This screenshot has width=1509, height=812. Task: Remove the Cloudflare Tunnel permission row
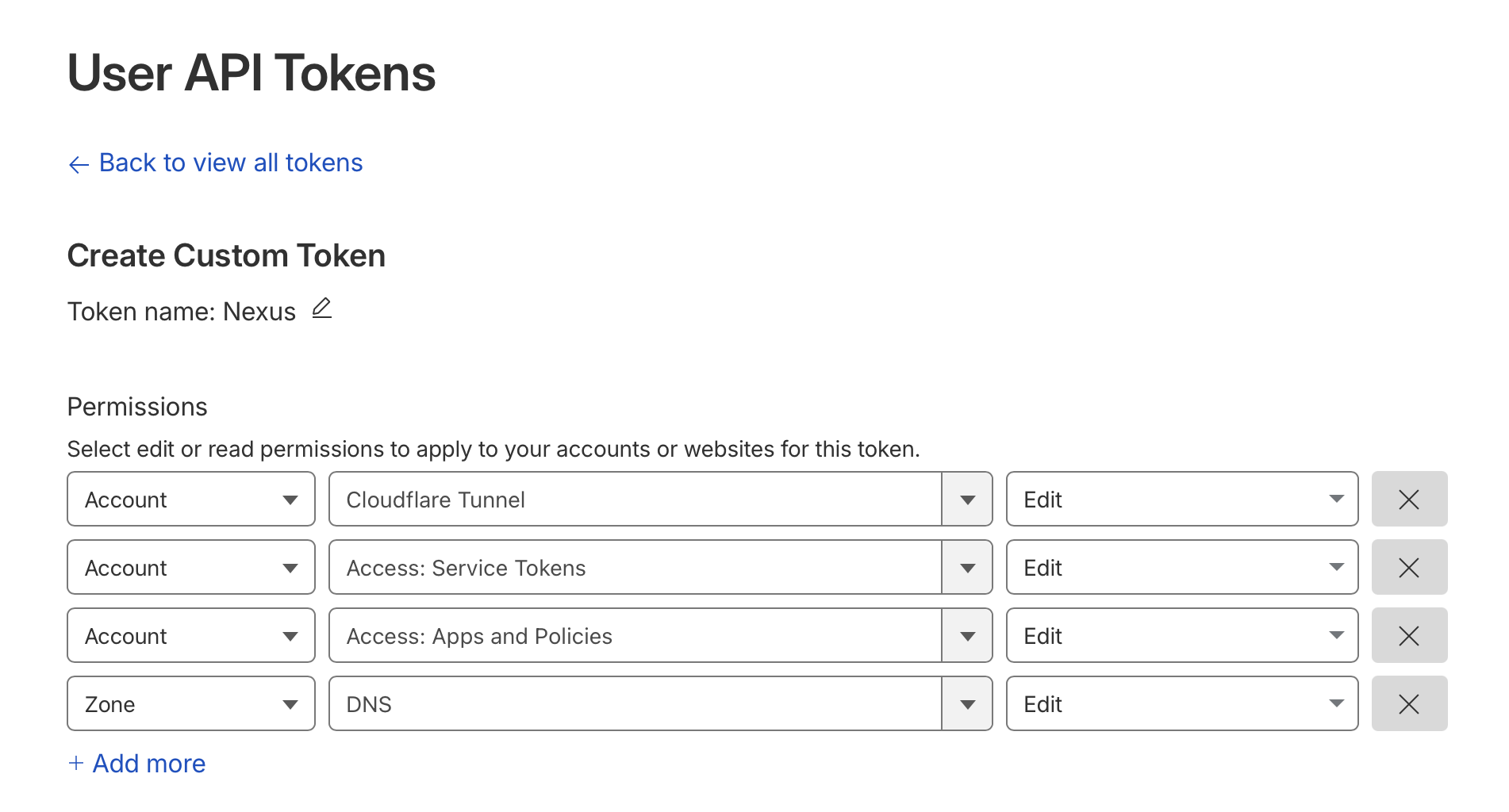tap(1408, 500)
